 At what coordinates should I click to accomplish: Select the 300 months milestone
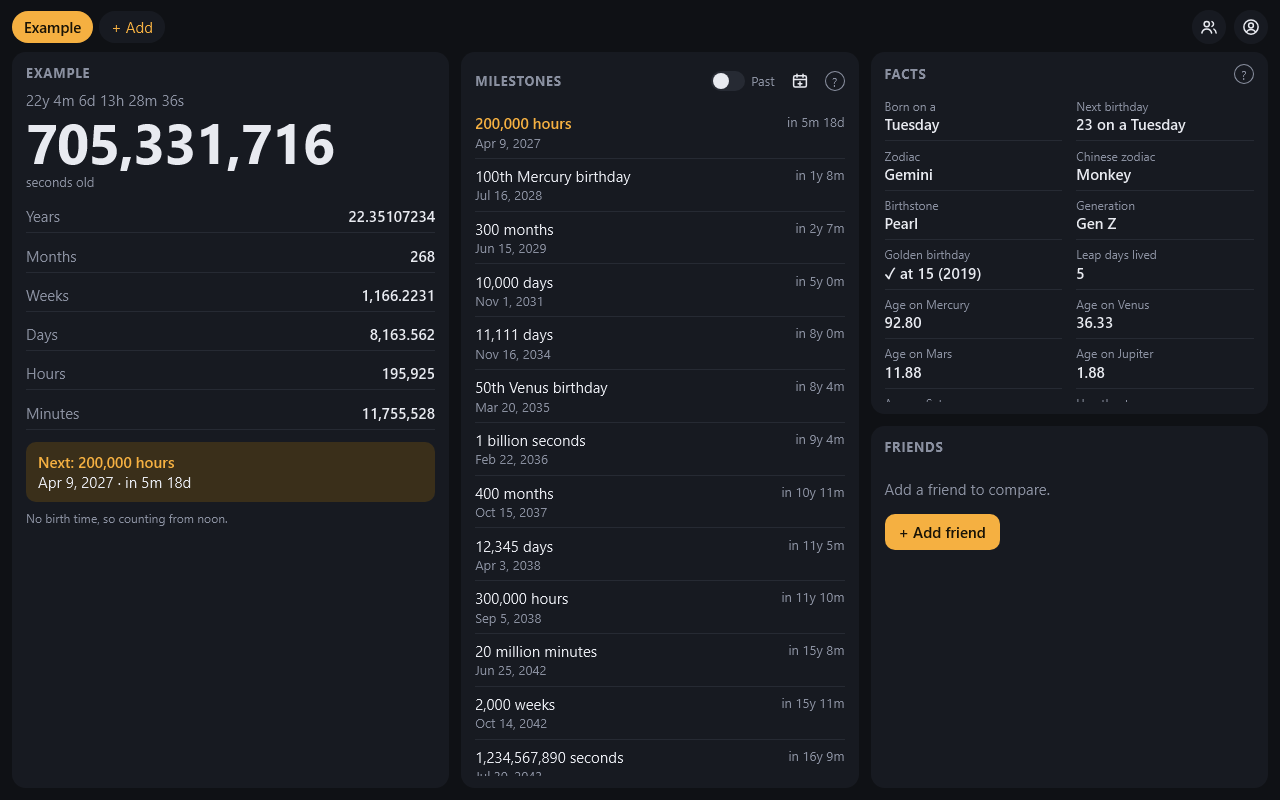pyautogui.click(x=660, y=238)
